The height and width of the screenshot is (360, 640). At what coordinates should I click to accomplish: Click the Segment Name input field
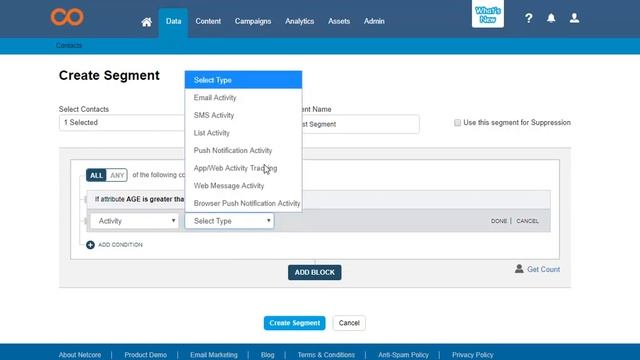pyautogui.click(x=360, y=124)
